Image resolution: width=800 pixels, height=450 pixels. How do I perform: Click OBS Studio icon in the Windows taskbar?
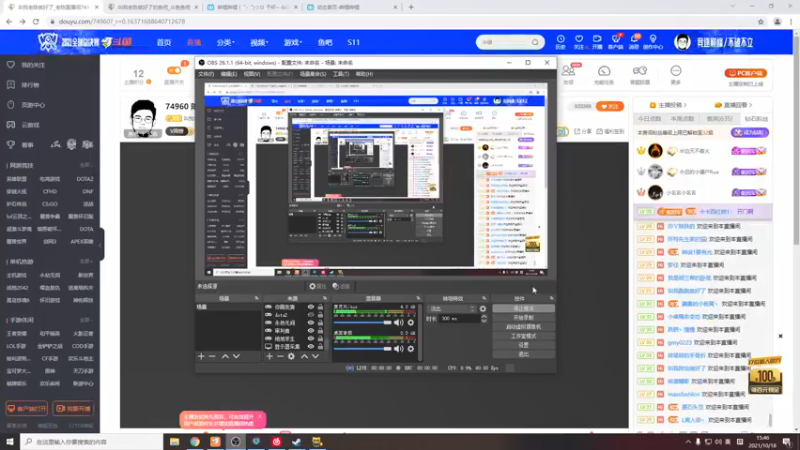pyautogui.click(x=236, y=441)
